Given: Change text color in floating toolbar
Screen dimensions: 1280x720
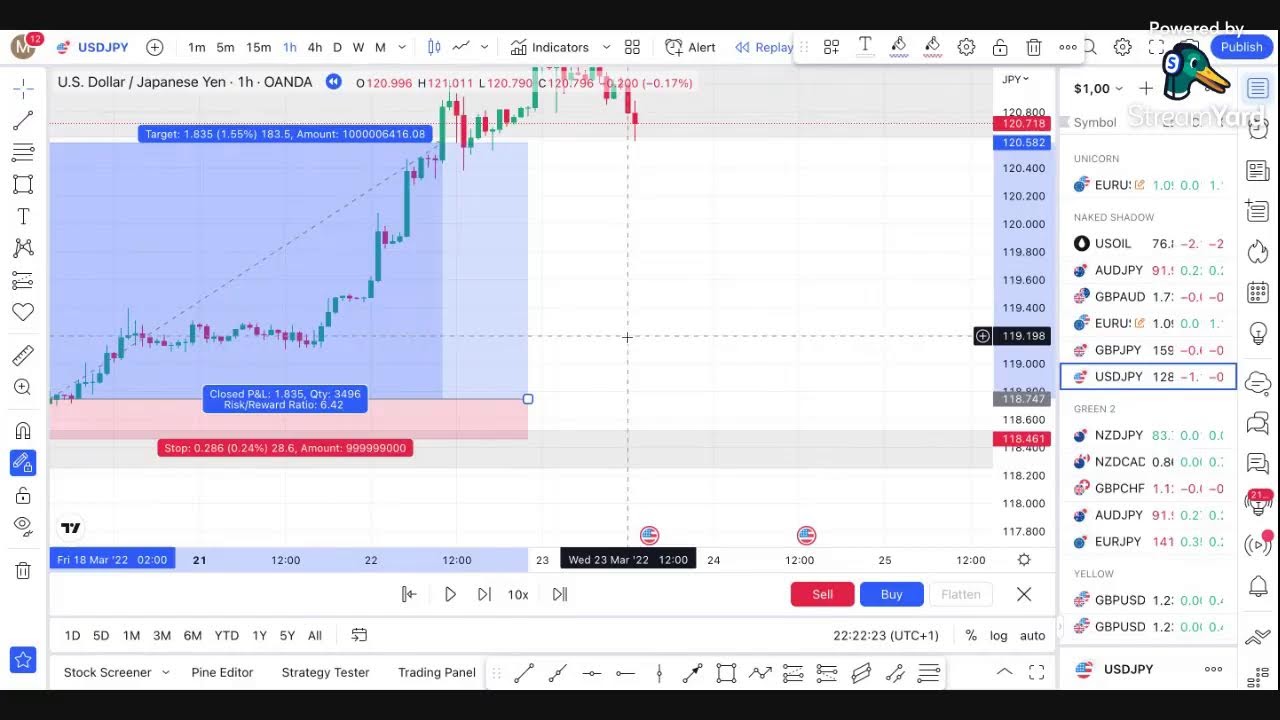Looking at the screenshot, I should click(865, 46).
